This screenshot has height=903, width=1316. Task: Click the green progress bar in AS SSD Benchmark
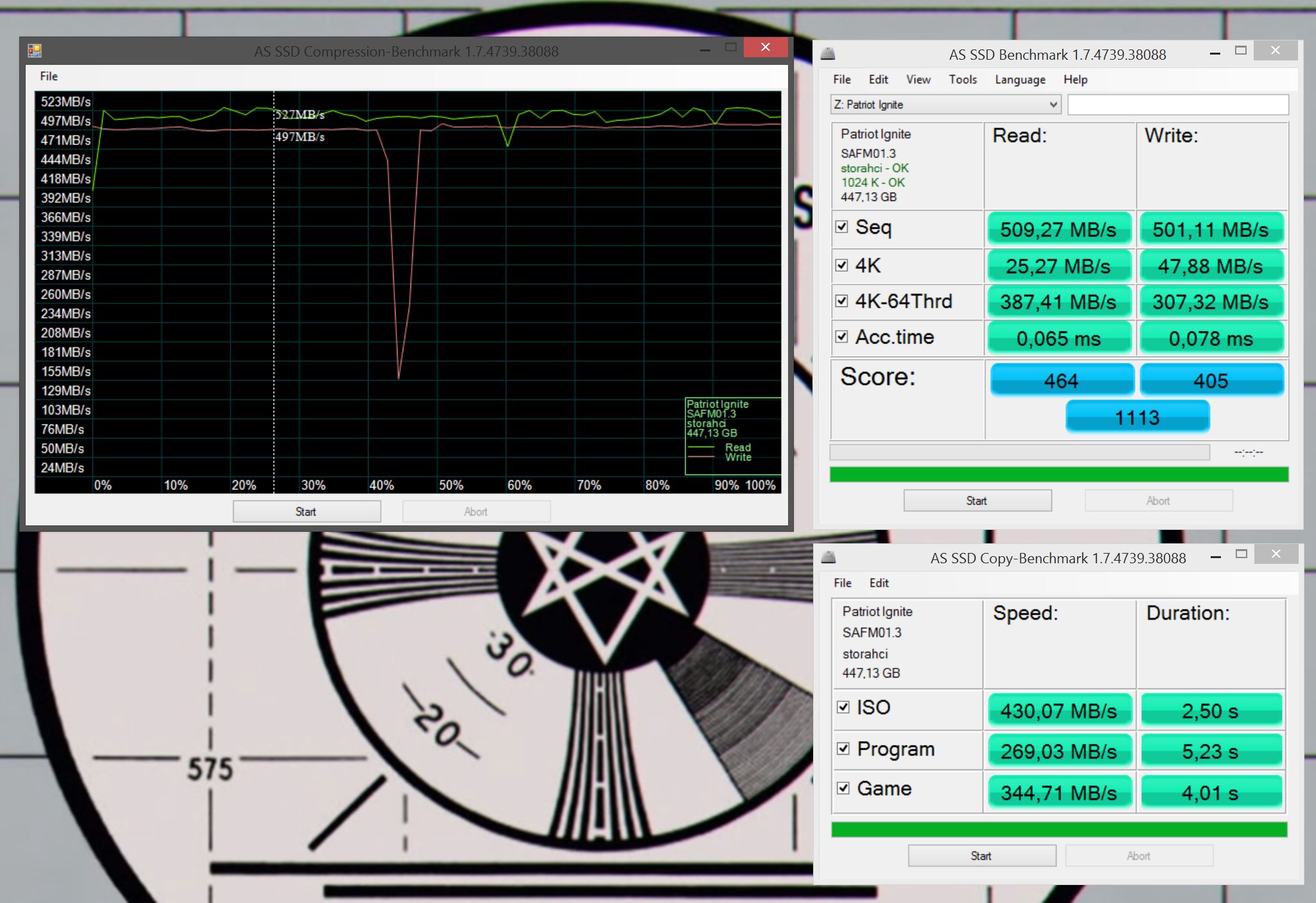click(x=1059, y=475)
